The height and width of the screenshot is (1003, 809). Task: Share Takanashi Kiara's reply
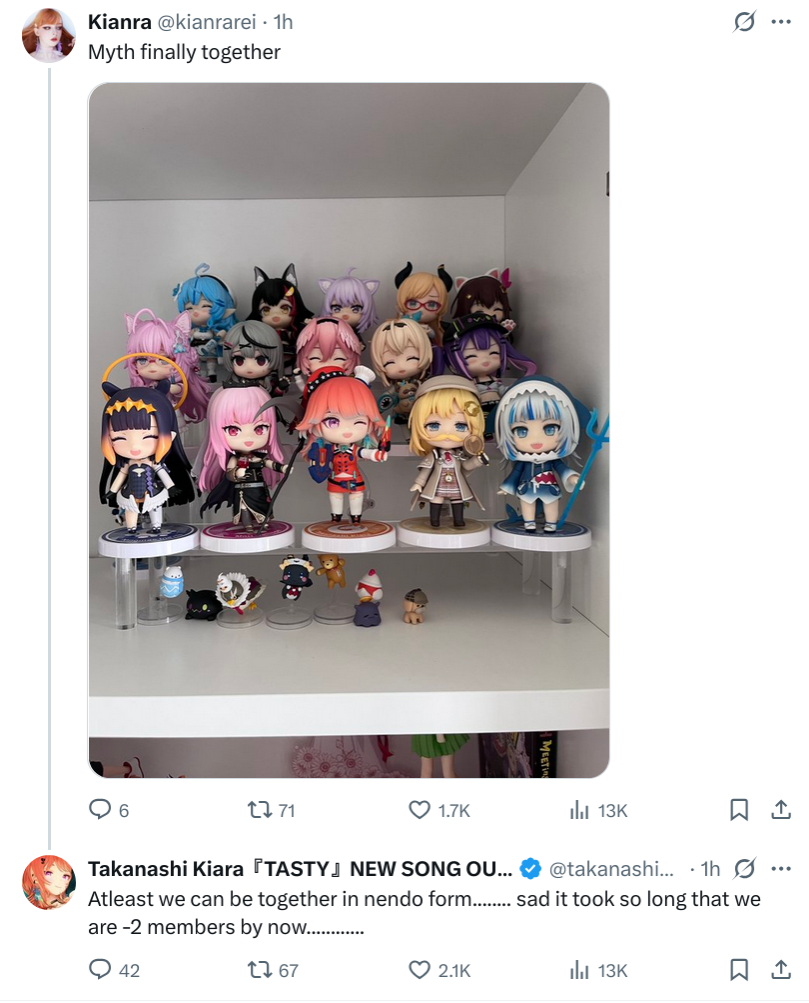781,970
